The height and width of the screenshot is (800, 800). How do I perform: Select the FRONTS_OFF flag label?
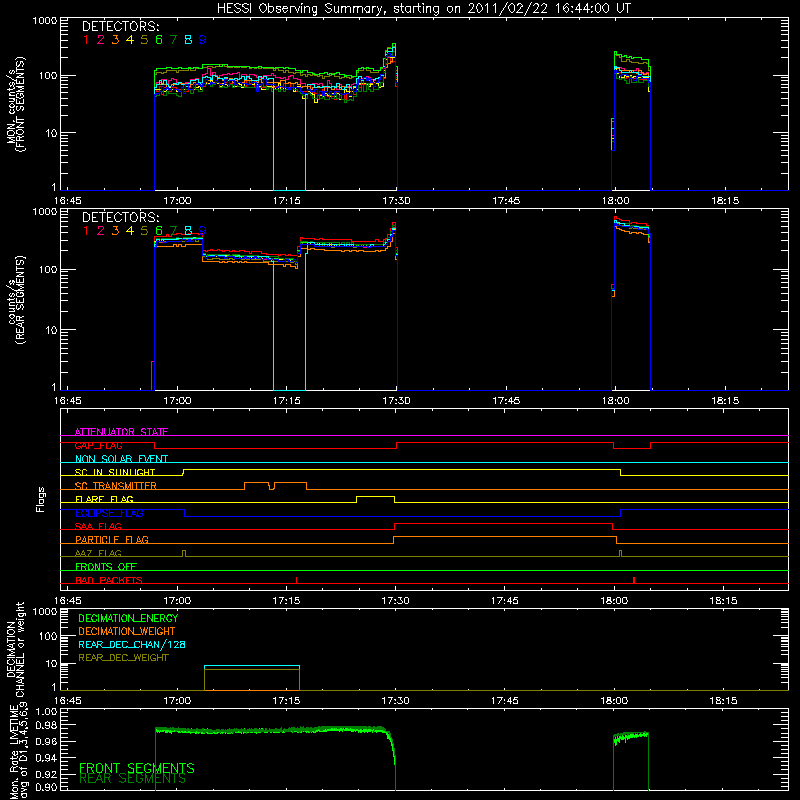(106, 566)
